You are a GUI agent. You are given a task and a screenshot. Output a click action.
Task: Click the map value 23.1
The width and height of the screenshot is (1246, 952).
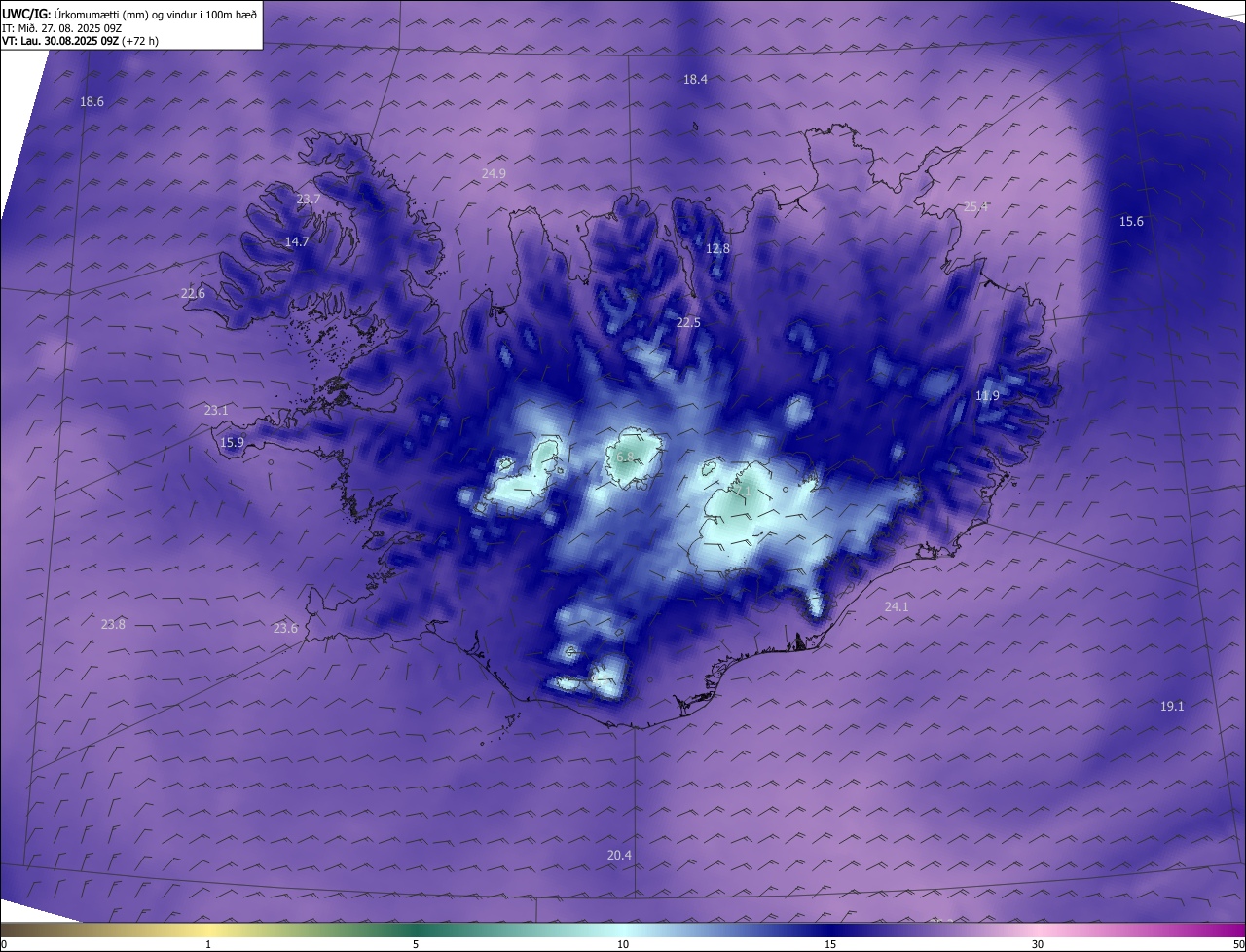tap(216, 411)
